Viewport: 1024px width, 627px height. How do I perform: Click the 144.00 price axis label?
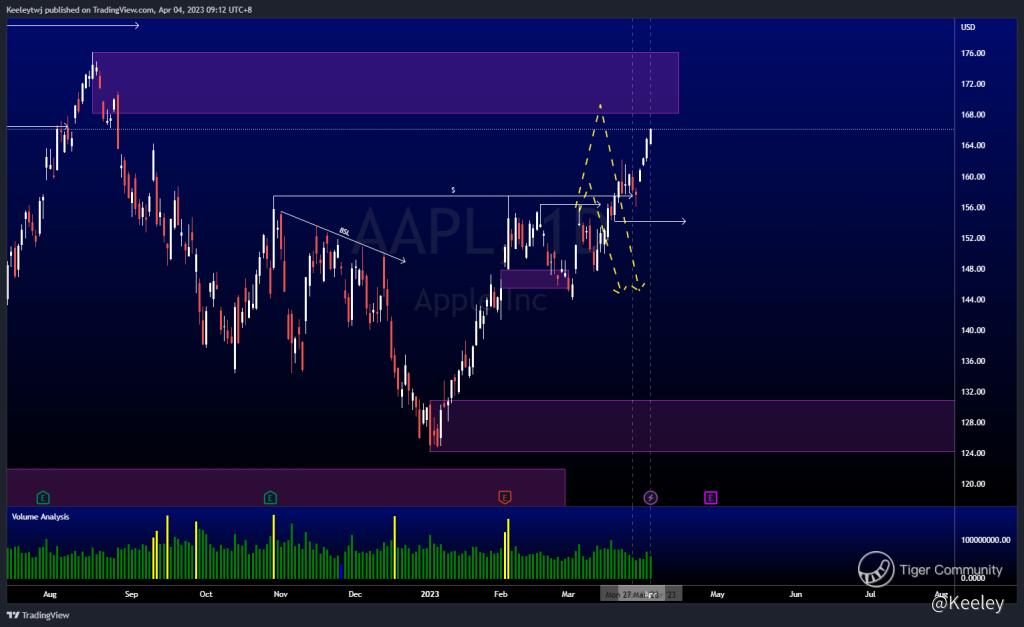(x=973, y=299)
